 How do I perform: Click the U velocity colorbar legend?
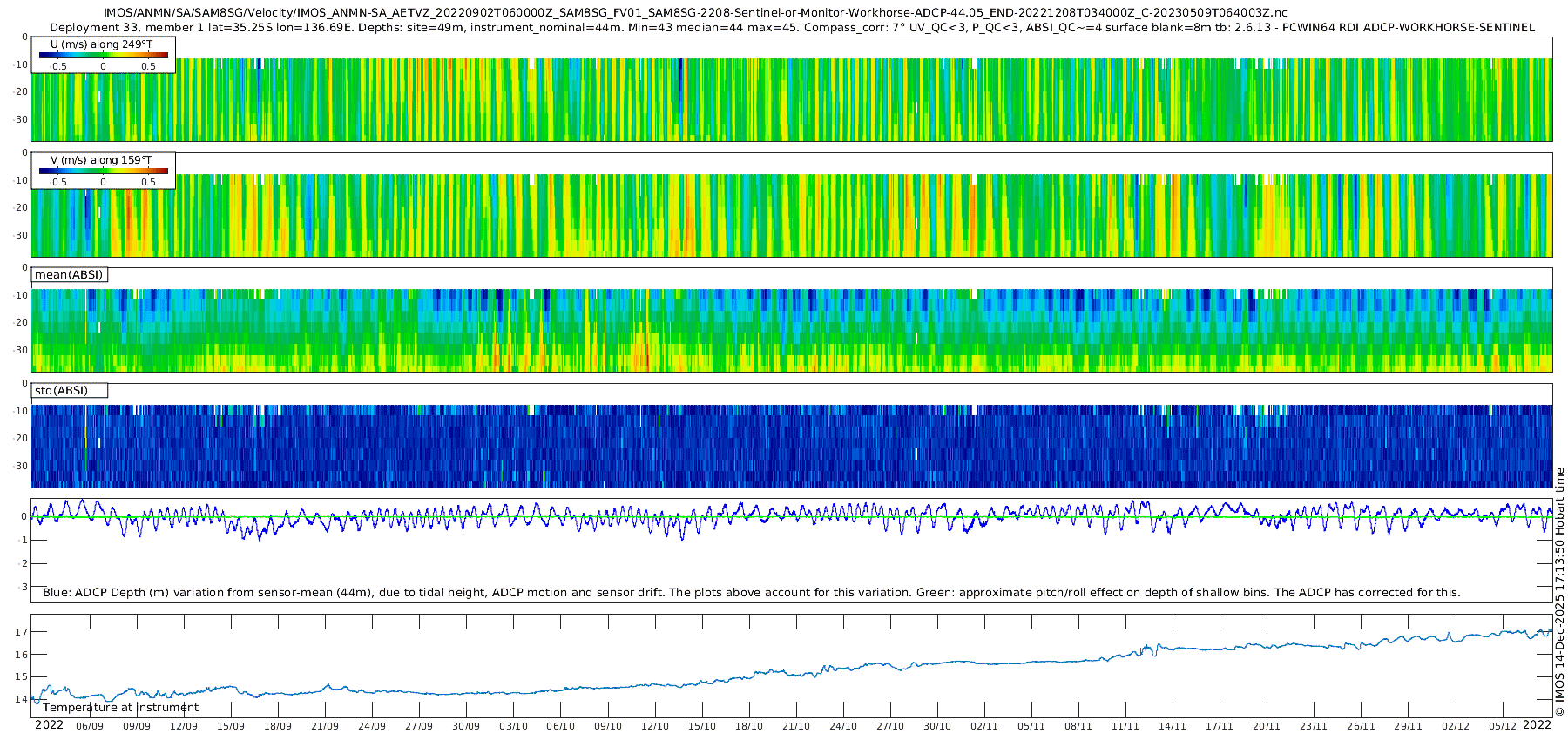103,56
